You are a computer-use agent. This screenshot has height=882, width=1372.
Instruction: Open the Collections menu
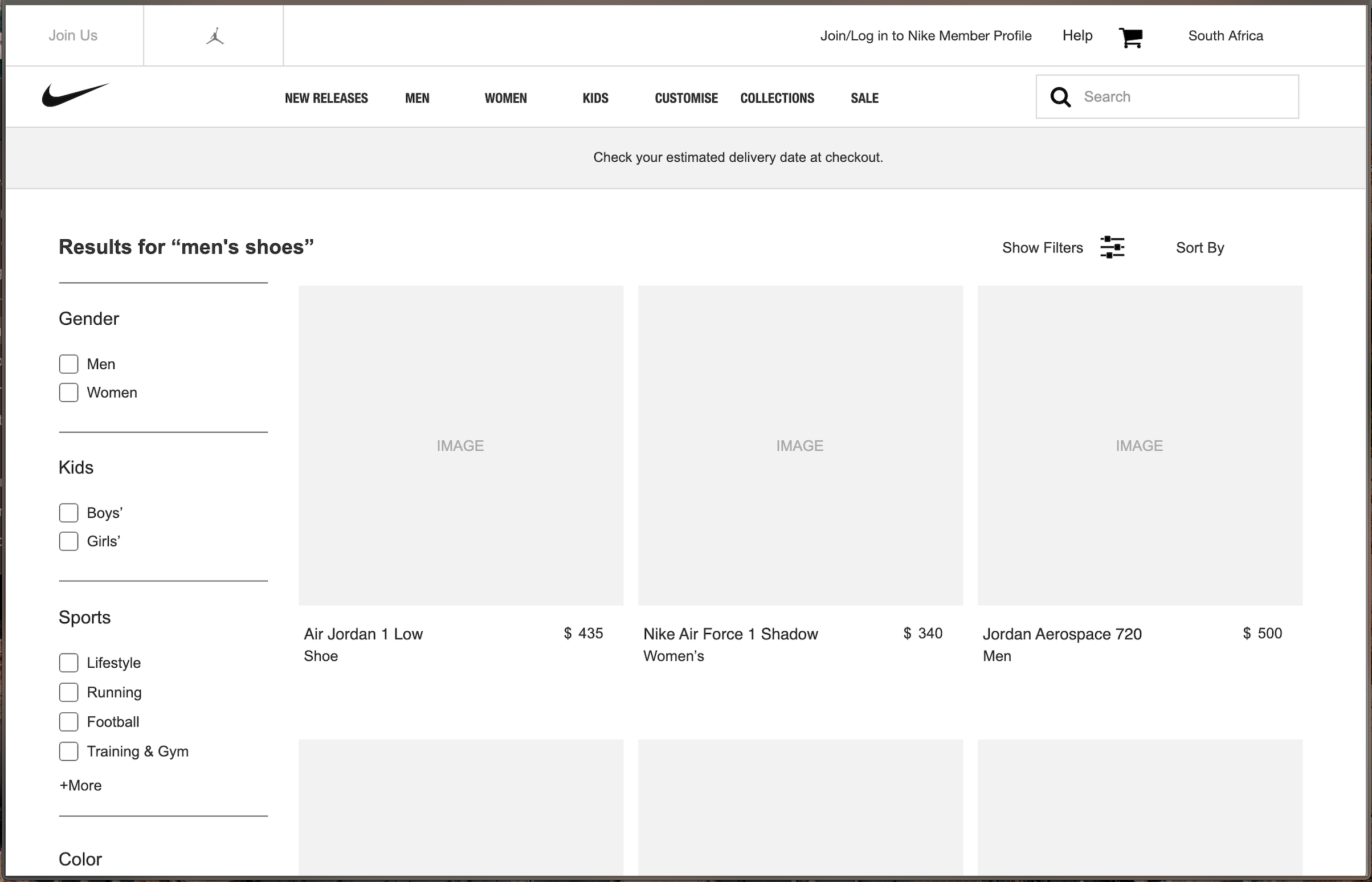(777, 98)
